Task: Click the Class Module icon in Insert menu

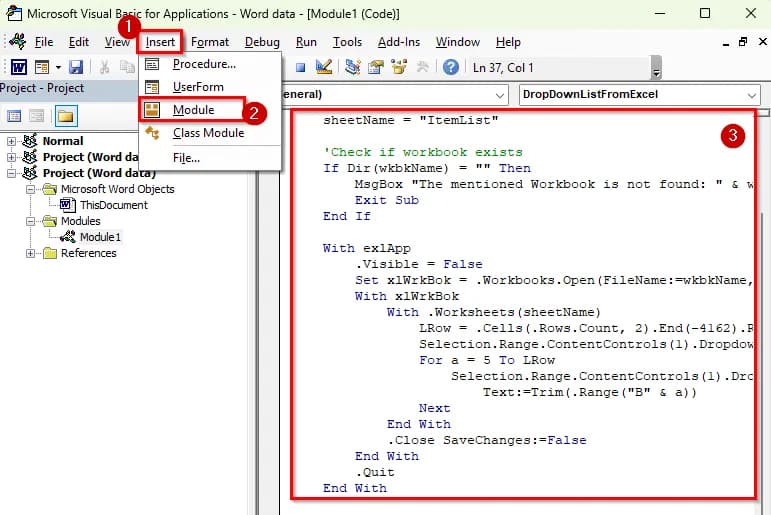Action: 152,133
